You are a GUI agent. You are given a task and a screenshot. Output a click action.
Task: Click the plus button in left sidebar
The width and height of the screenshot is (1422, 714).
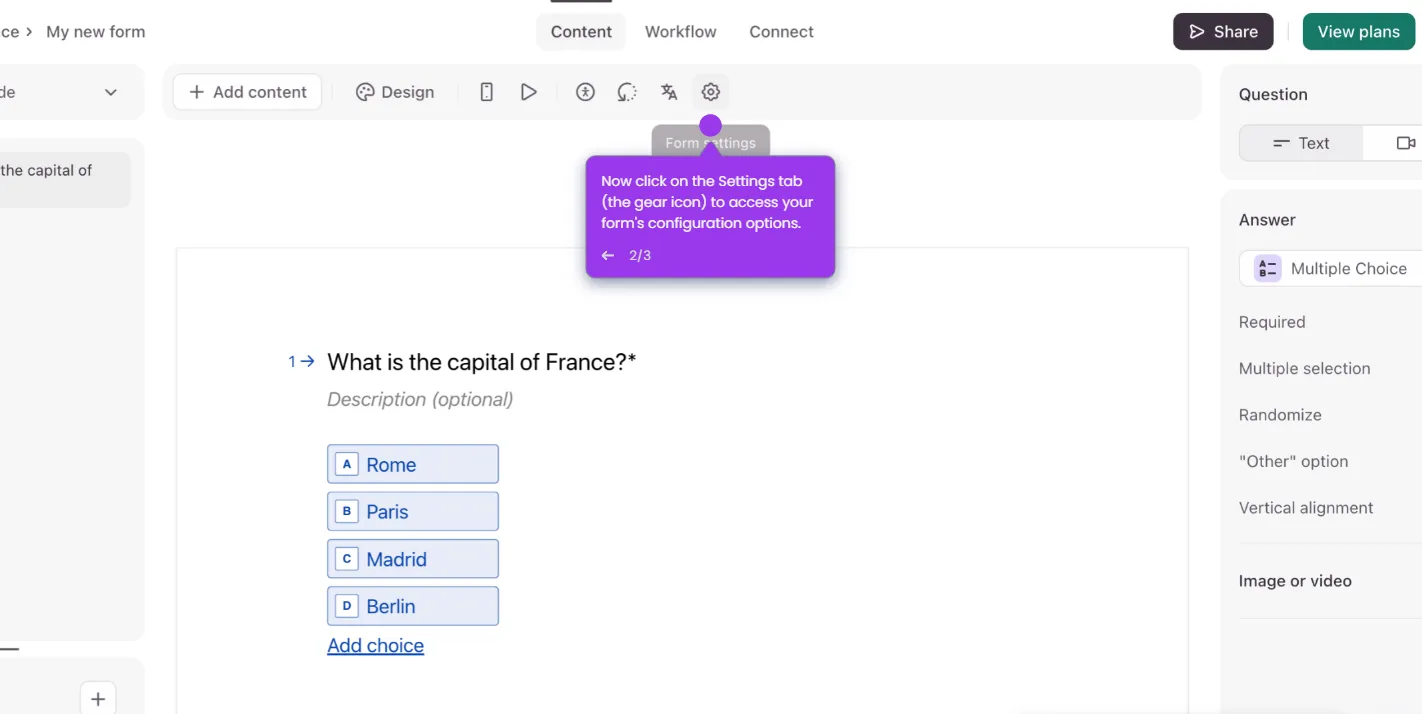click(x=98, y=699)
